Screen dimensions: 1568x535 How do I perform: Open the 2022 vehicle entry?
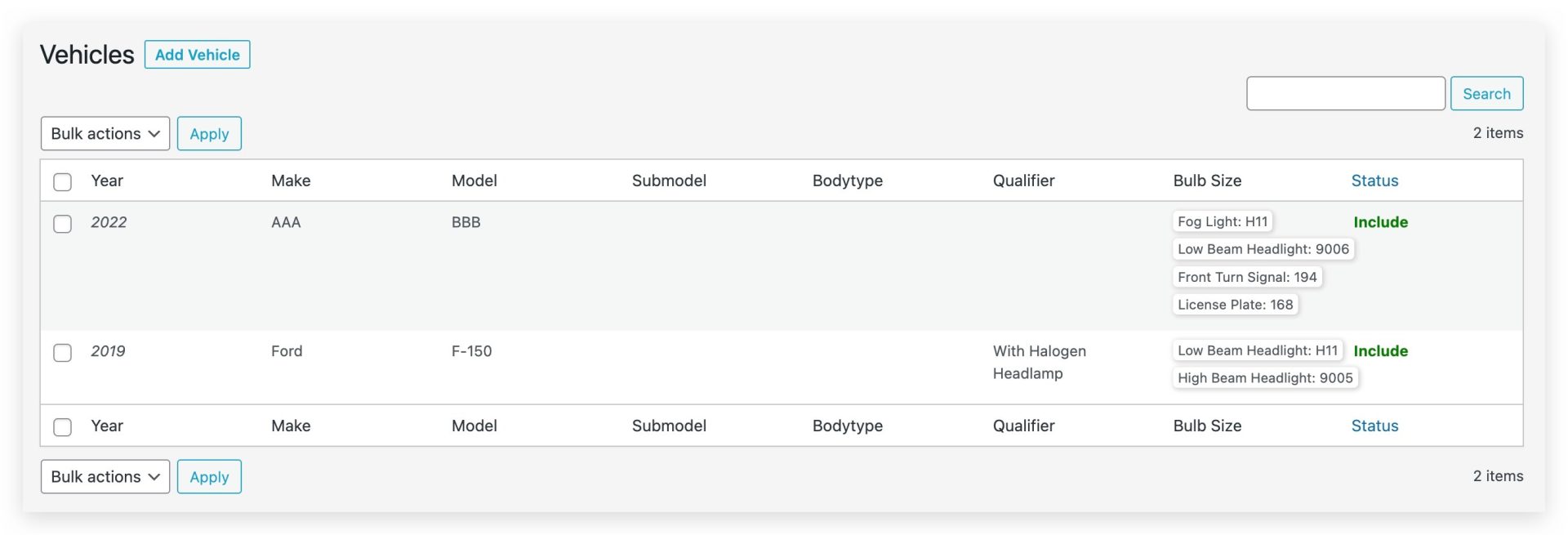(x=109, y=222)
